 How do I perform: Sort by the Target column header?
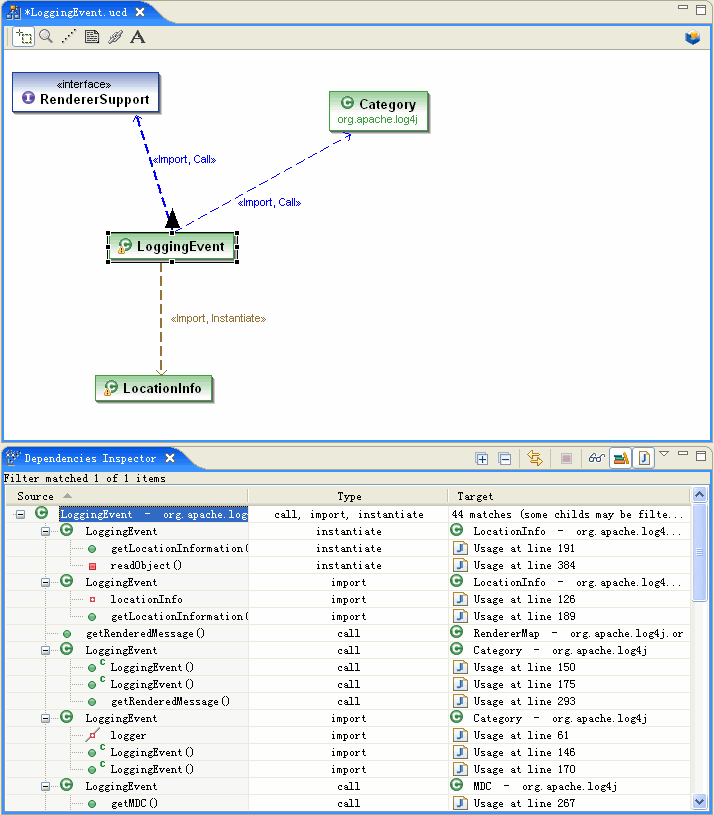pyautogui.click(x=569, y=496)
